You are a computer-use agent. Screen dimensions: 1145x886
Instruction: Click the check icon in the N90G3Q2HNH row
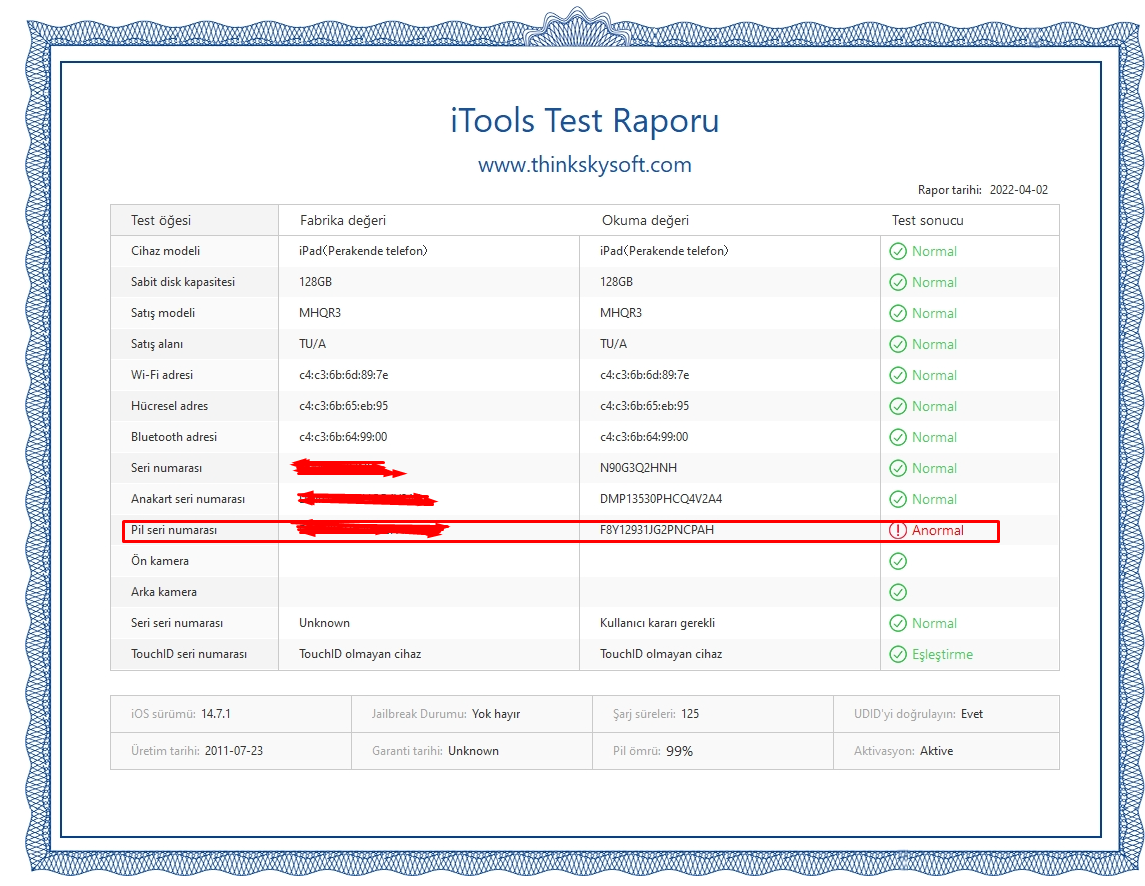coord(897,468)
